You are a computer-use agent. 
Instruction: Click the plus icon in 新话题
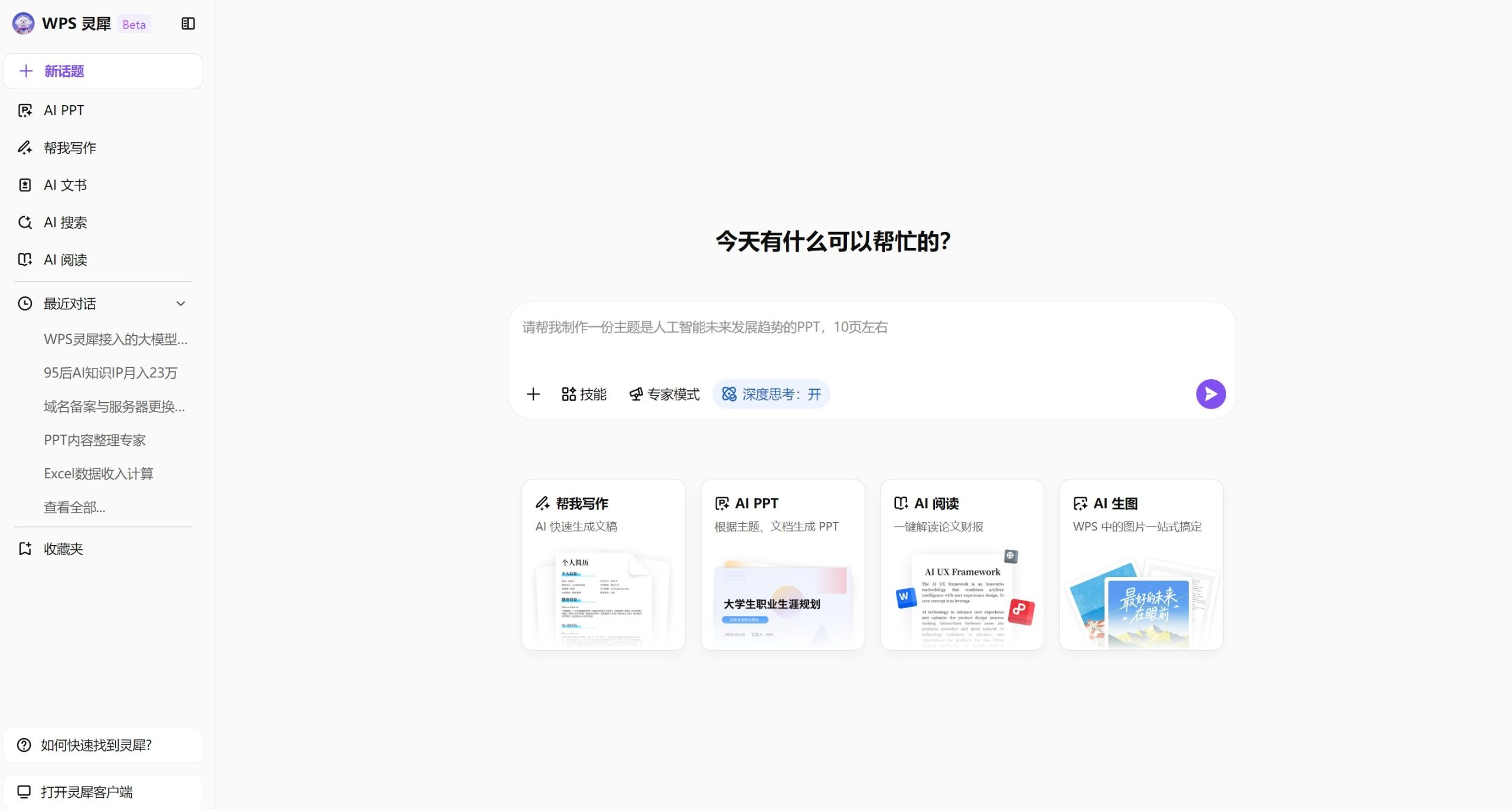tap(26, 71)
